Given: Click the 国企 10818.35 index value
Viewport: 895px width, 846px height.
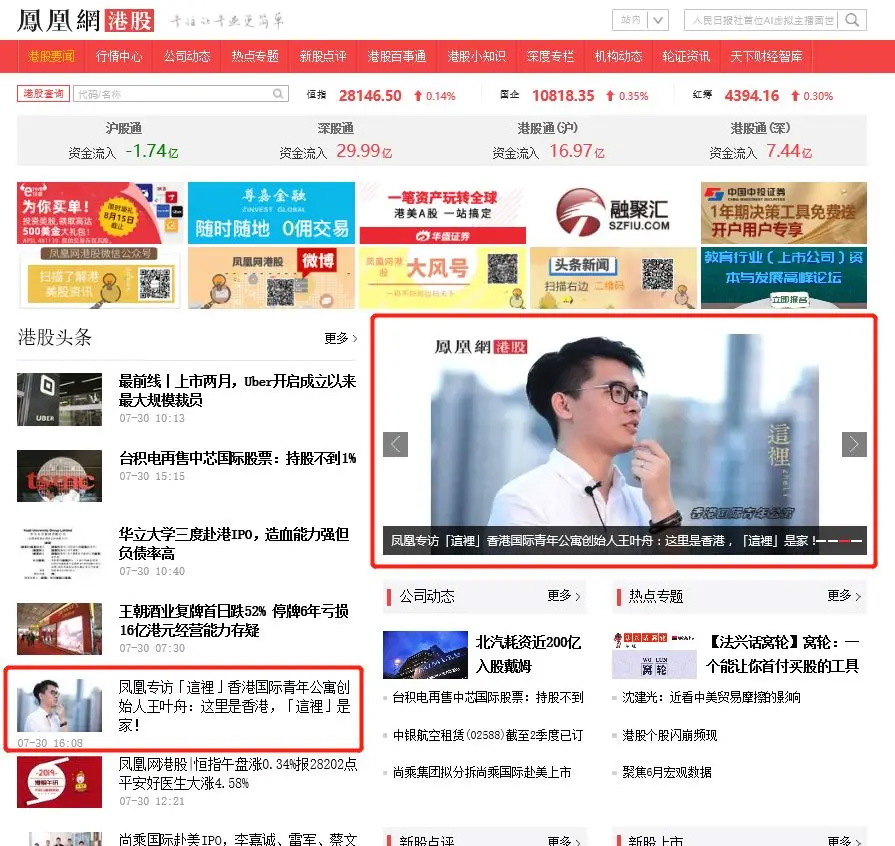Looking at the screenshot, I should pos(563,95).
